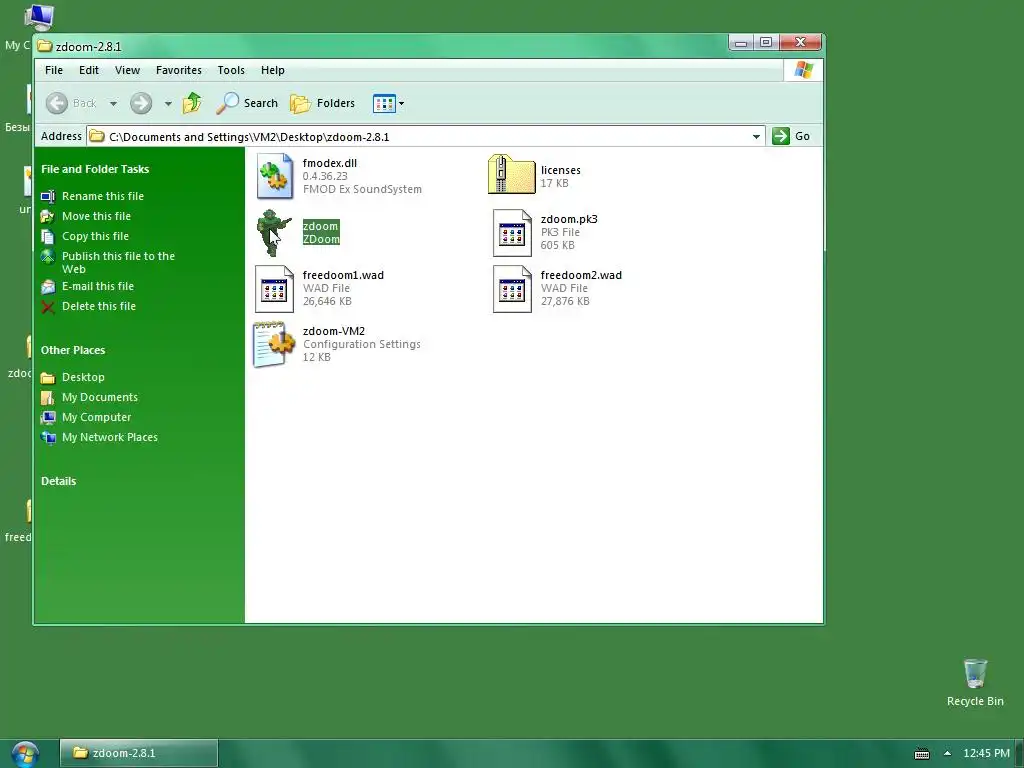Select the freedoom1.wad file icon
The image size is (1024, 768).
274,289
